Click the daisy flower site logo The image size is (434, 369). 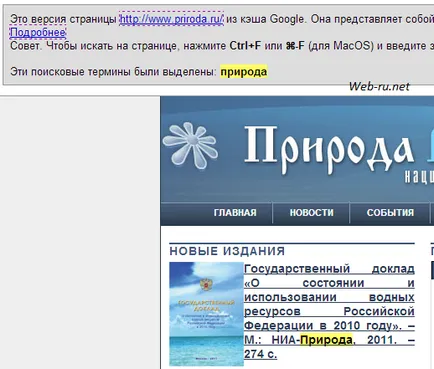click(x=190, y=146)
